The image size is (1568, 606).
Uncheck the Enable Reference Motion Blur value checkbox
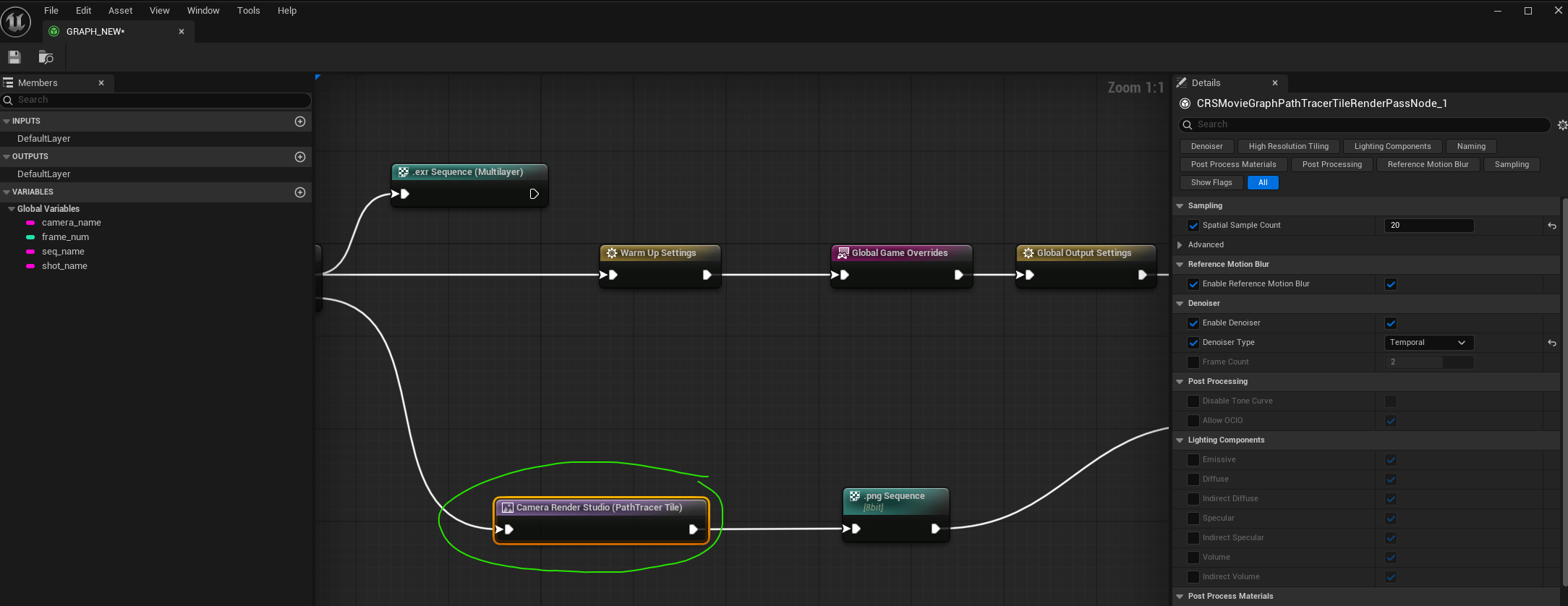click(x=1391, y=284)
